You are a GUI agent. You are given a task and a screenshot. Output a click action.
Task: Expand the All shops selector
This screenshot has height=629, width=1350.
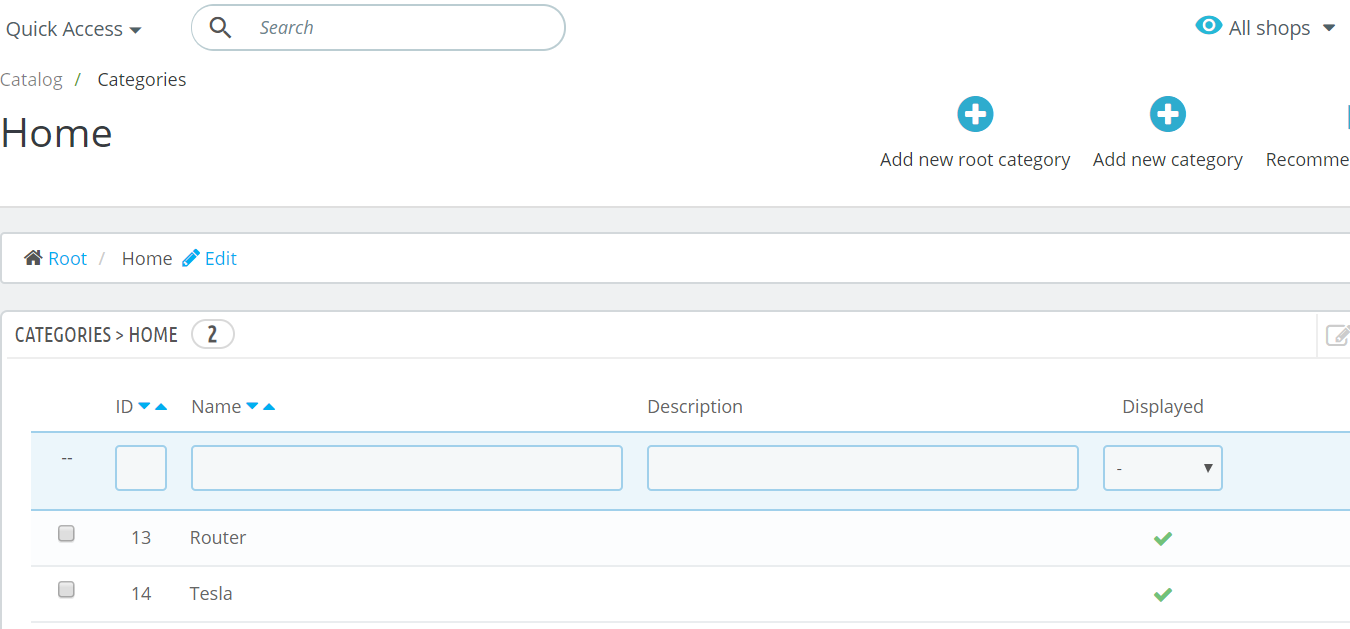pyautogui.click(x=1268, y=28)
